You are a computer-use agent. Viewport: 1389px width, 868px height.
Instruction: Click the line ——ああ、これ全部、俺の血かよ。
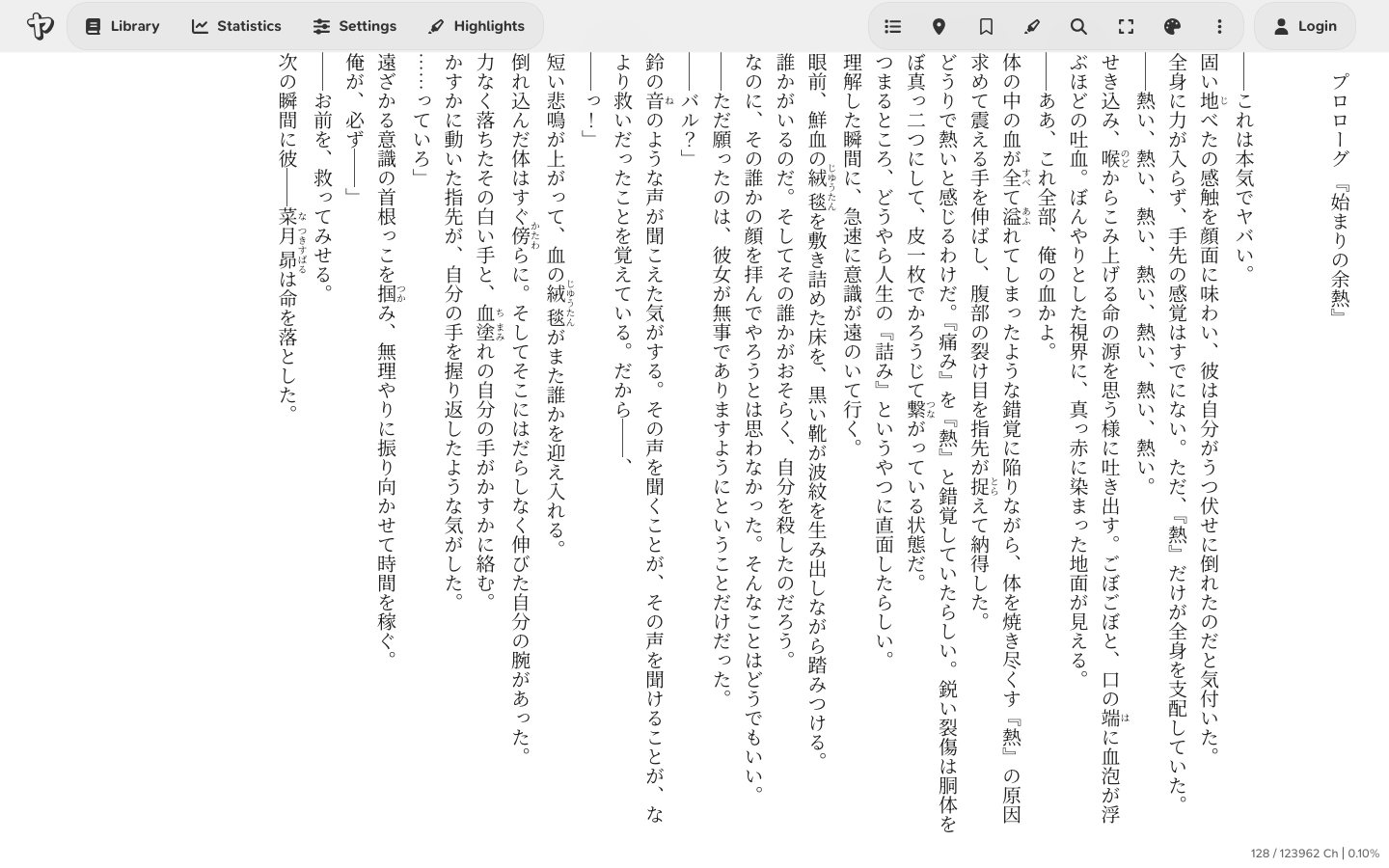1048,203
